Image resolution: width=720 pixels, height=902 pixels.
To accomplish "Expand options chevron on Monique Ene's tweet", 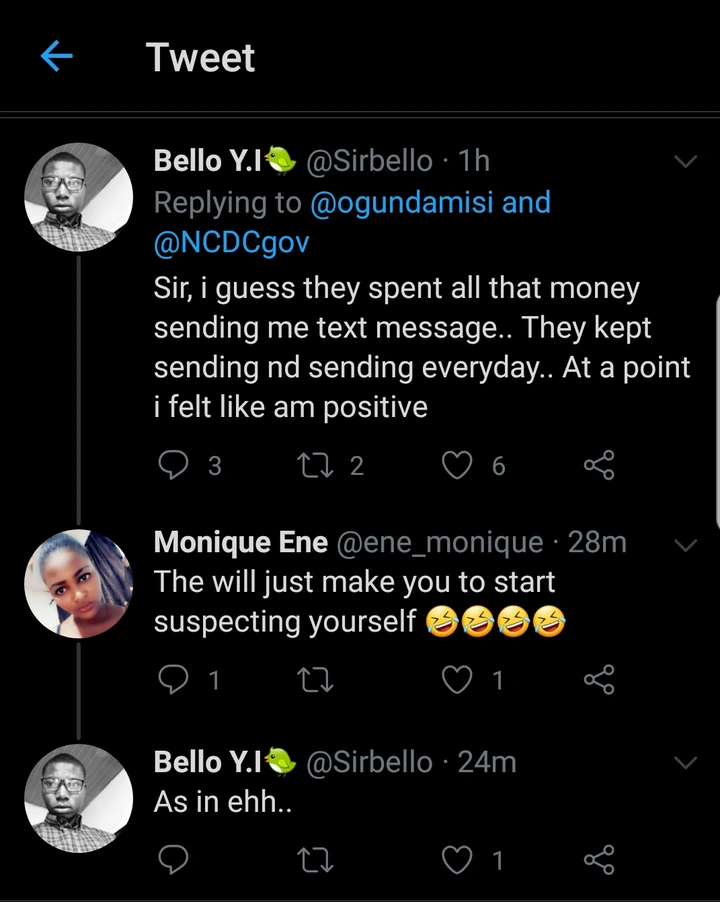I will (686, 545).
